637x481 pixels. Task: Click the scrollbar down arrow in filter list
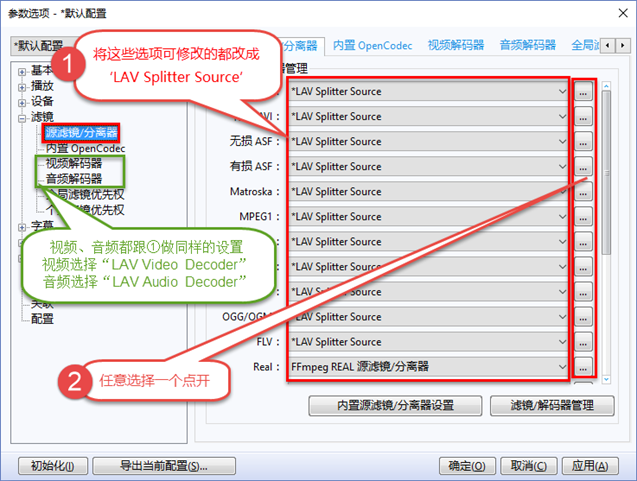click(x=606, y=379)
